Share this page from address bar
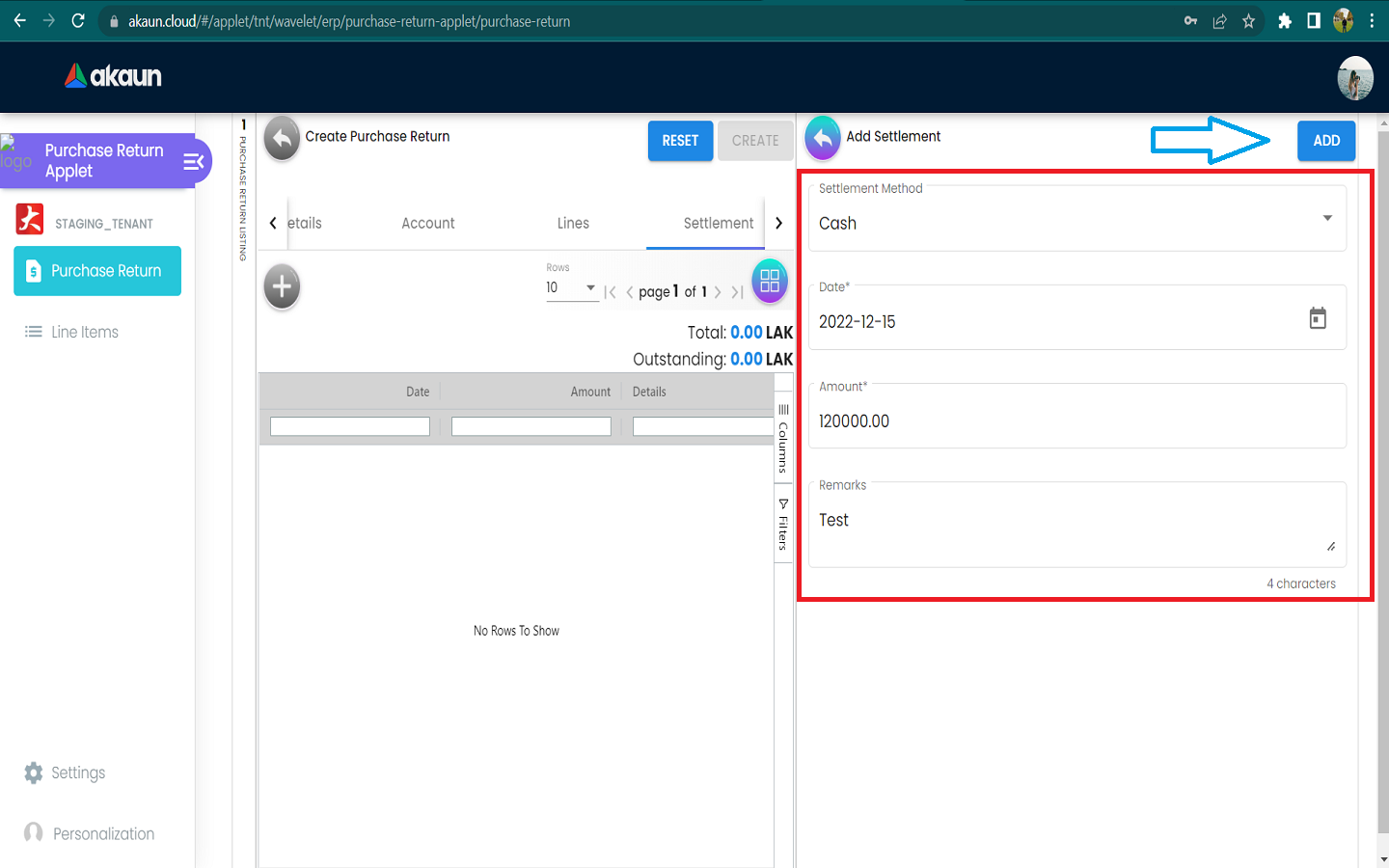1389x868 pixels. 1220,20
